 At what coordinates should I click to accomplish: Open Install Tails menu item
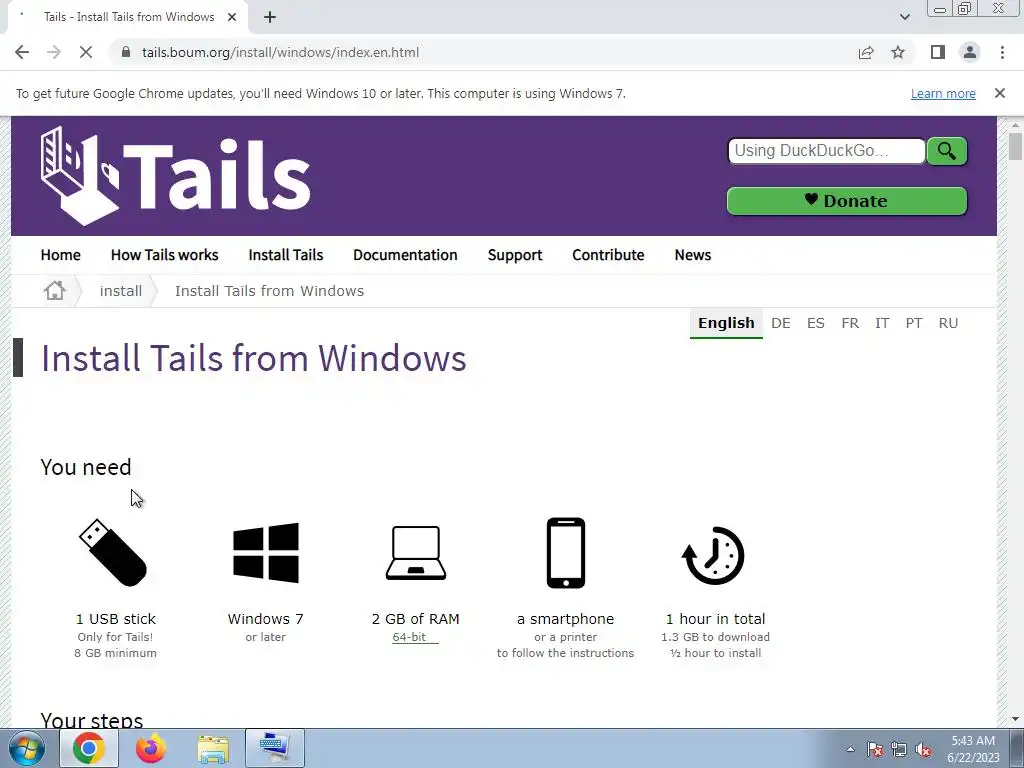click(x=286, y=255)
